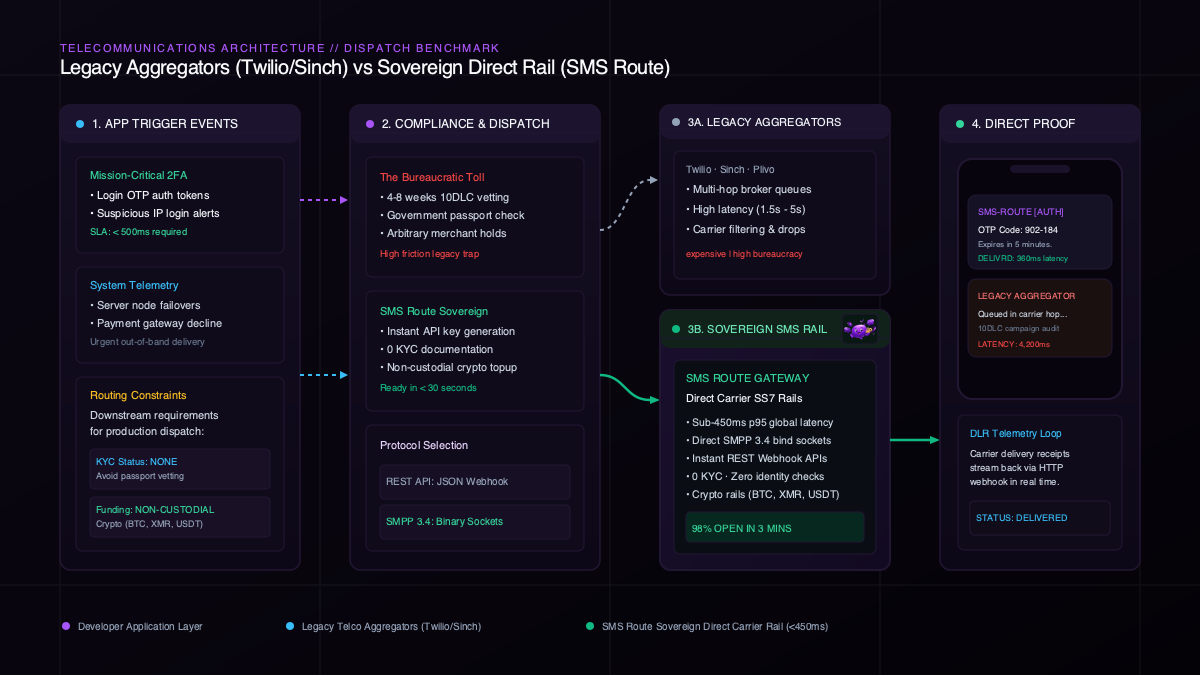The height and width of the screenshot is (675, 1200).
Task: Click 'DELIVRD: 380ms latency' text
Action: click(1023, 258)
